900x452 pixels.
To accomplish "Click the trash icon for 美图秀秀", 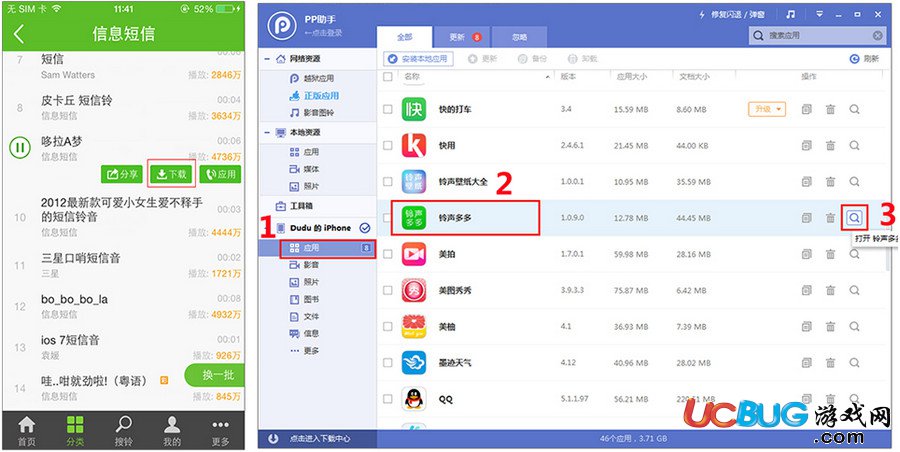I will [831, 290].
